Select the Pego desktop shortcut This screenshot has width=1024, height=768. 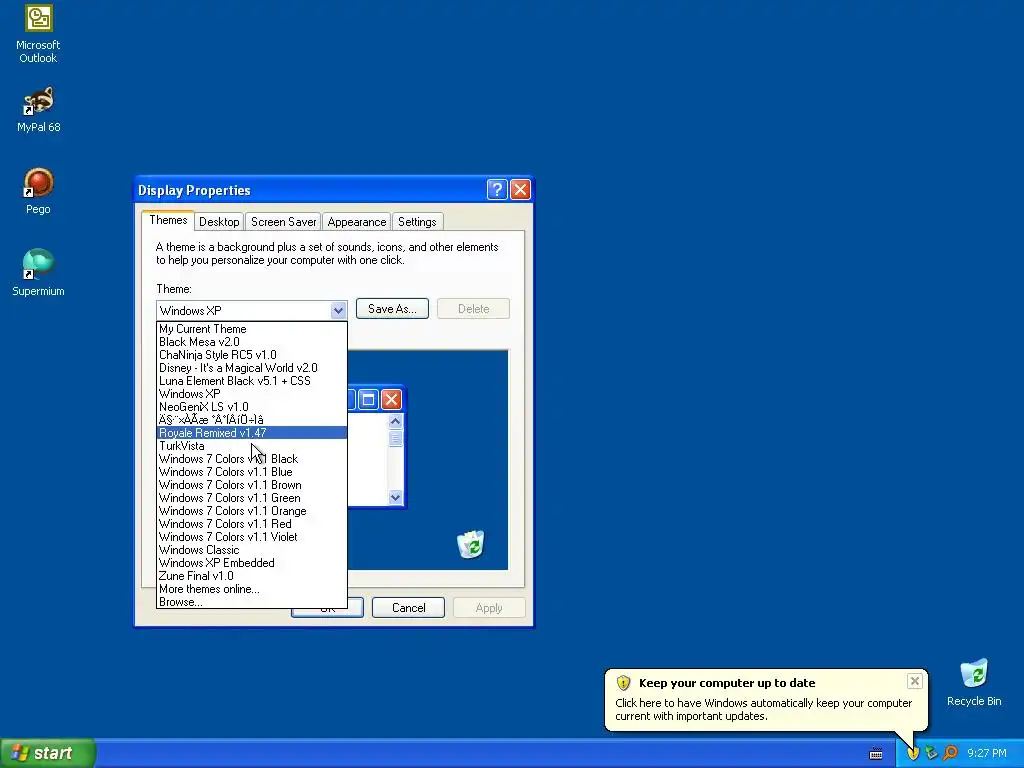[38, 191]
